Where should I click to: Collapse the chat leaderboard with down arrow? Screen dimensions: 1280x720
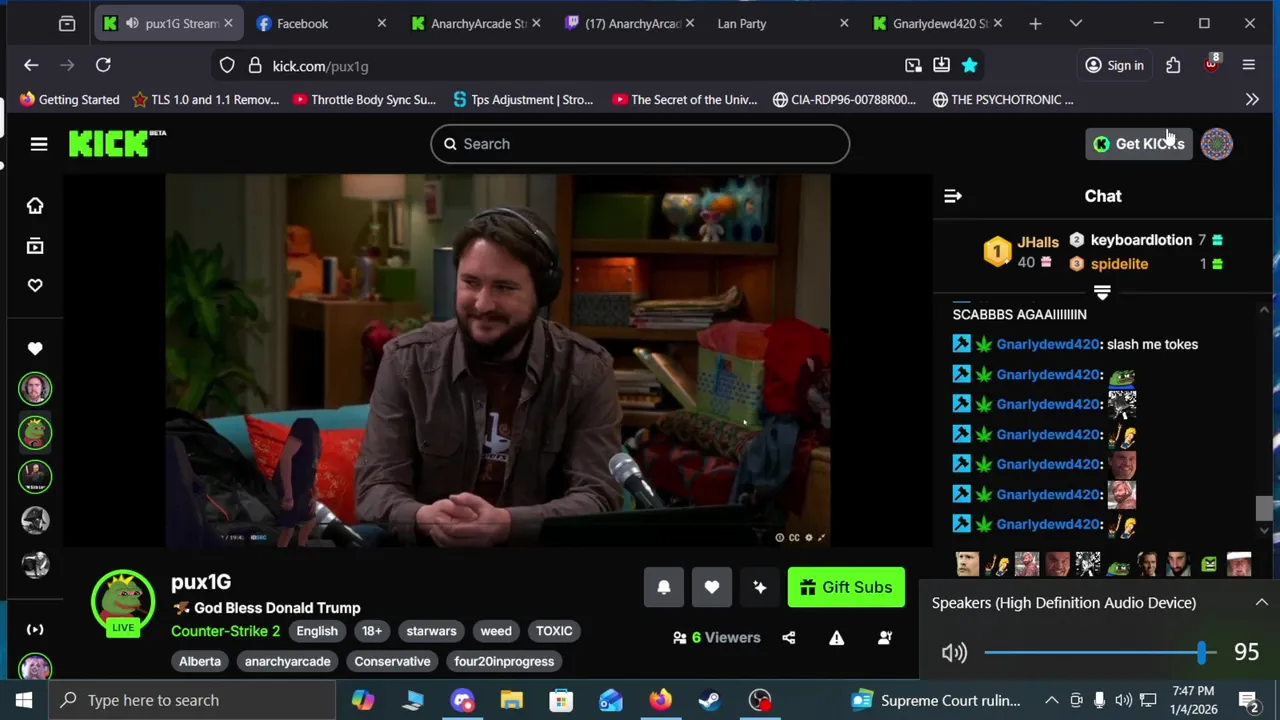[x=1102, y=292]
